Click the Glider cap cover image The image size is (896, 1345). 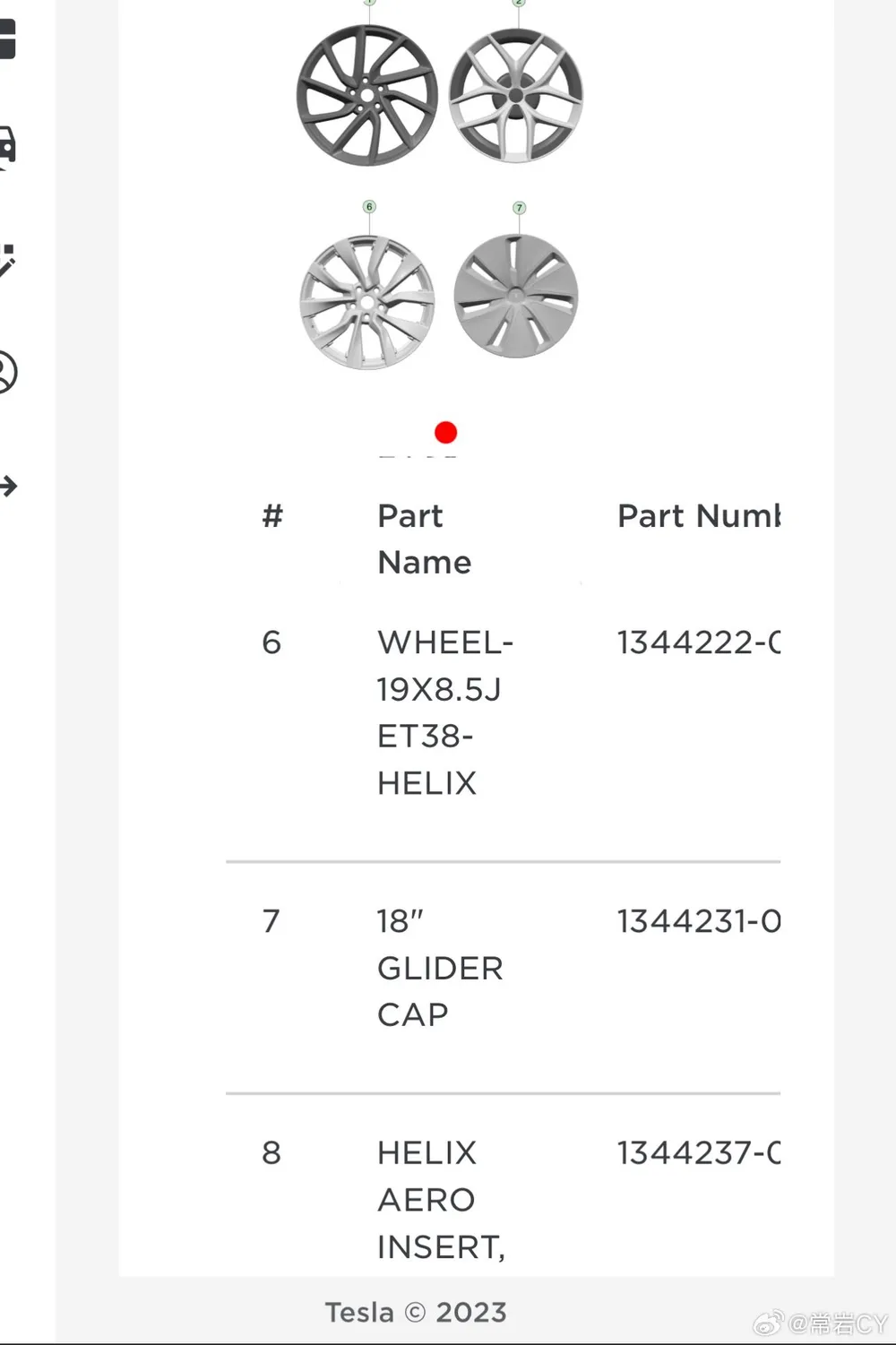[515, 297]
